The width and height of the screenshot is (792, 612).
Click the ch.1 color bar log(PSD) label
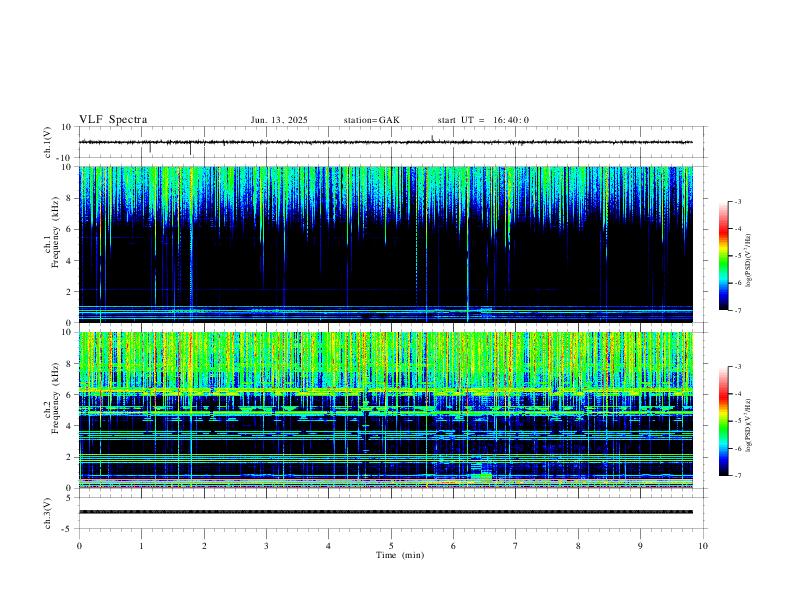point(749,261)
